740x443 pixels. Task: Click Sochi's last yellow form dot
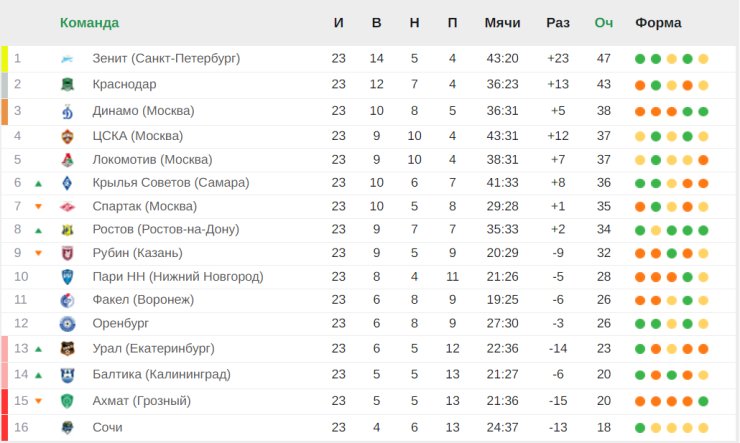tap(703, 428)
